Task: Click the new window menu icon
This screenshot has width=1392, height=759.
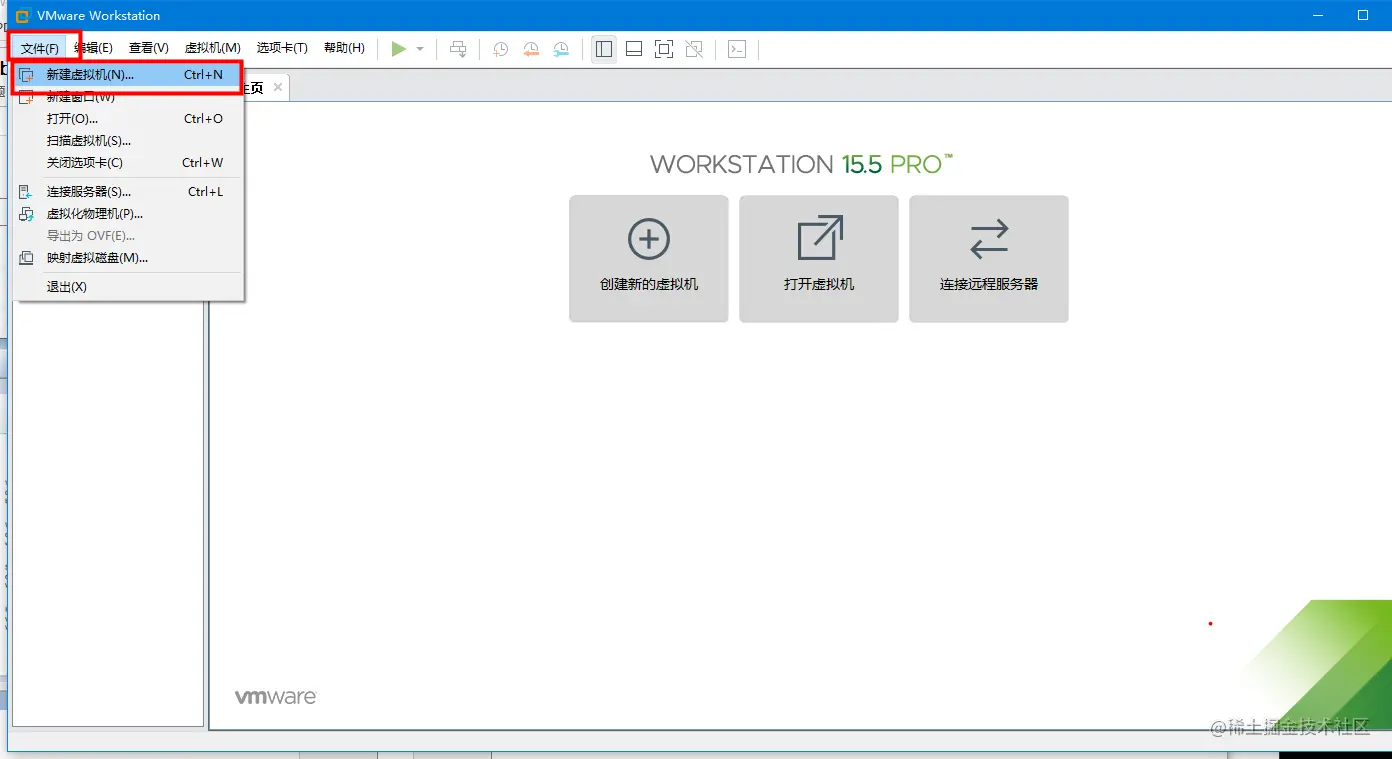Action: tap(26, 97)
